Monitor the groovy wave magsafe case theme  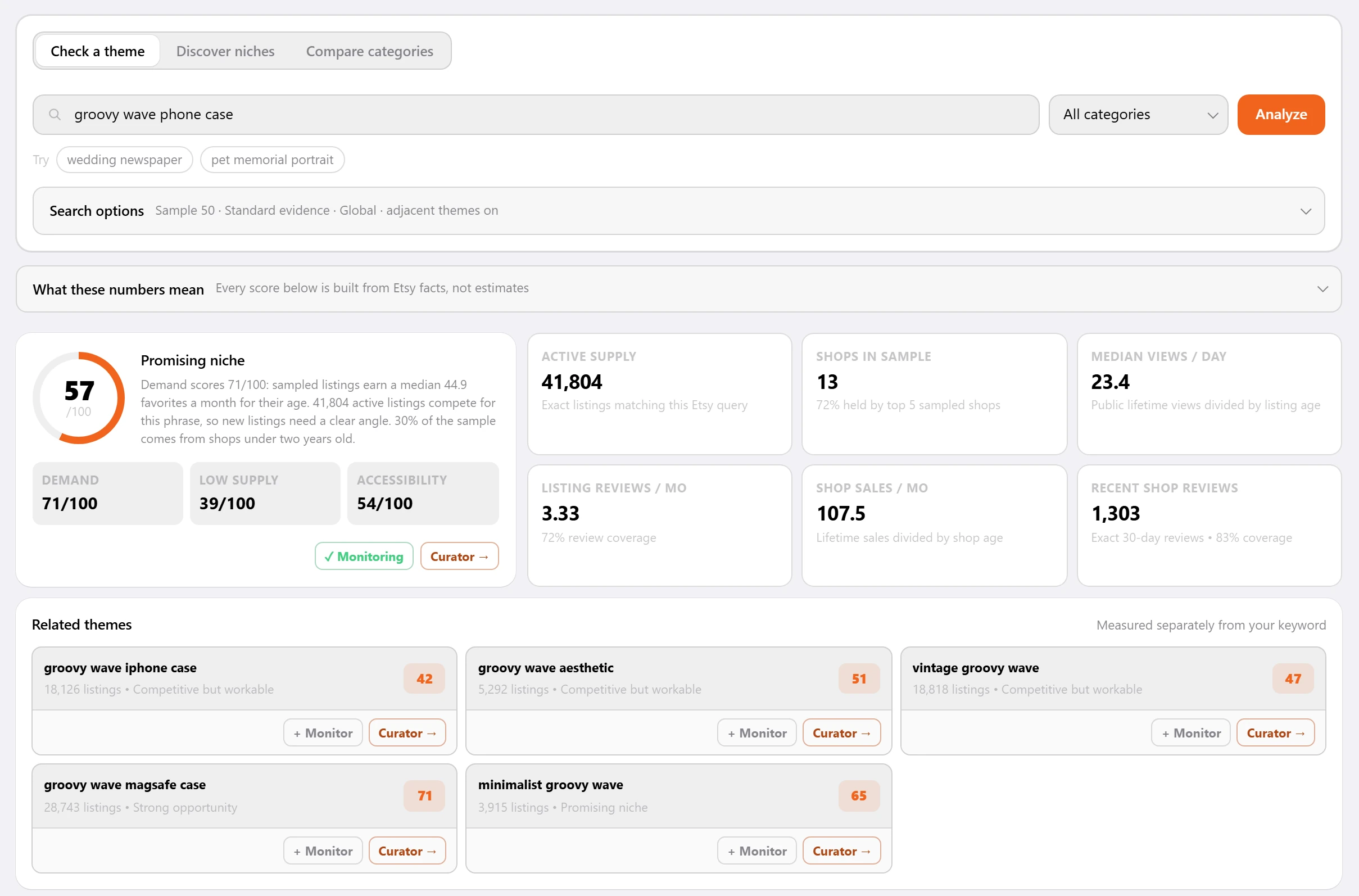coord(323,850)
